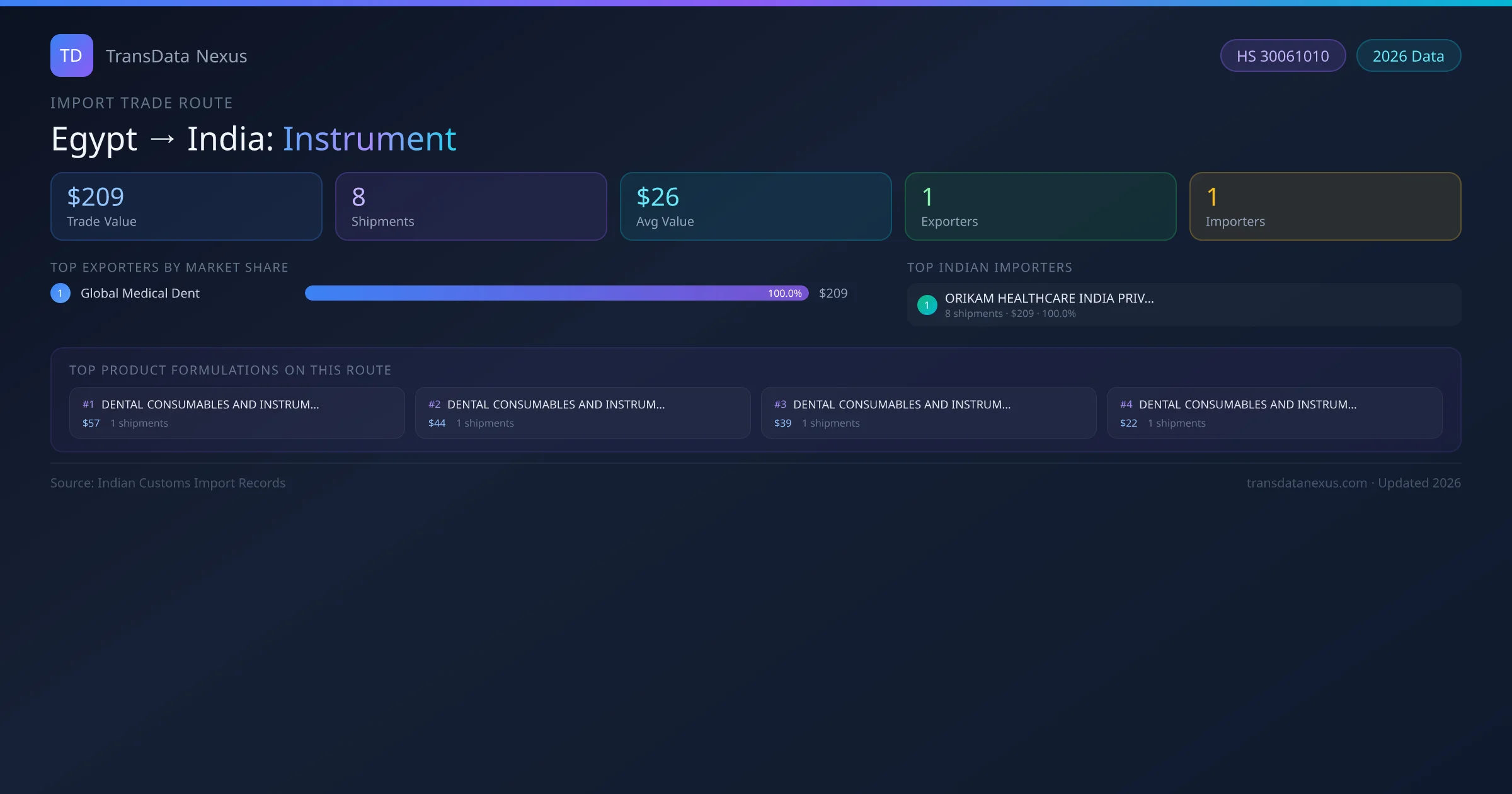Viewport: 1512px width, 794px height.
Task: Click the green rank 1 importer badge
Action: click(x=927, y=305)
